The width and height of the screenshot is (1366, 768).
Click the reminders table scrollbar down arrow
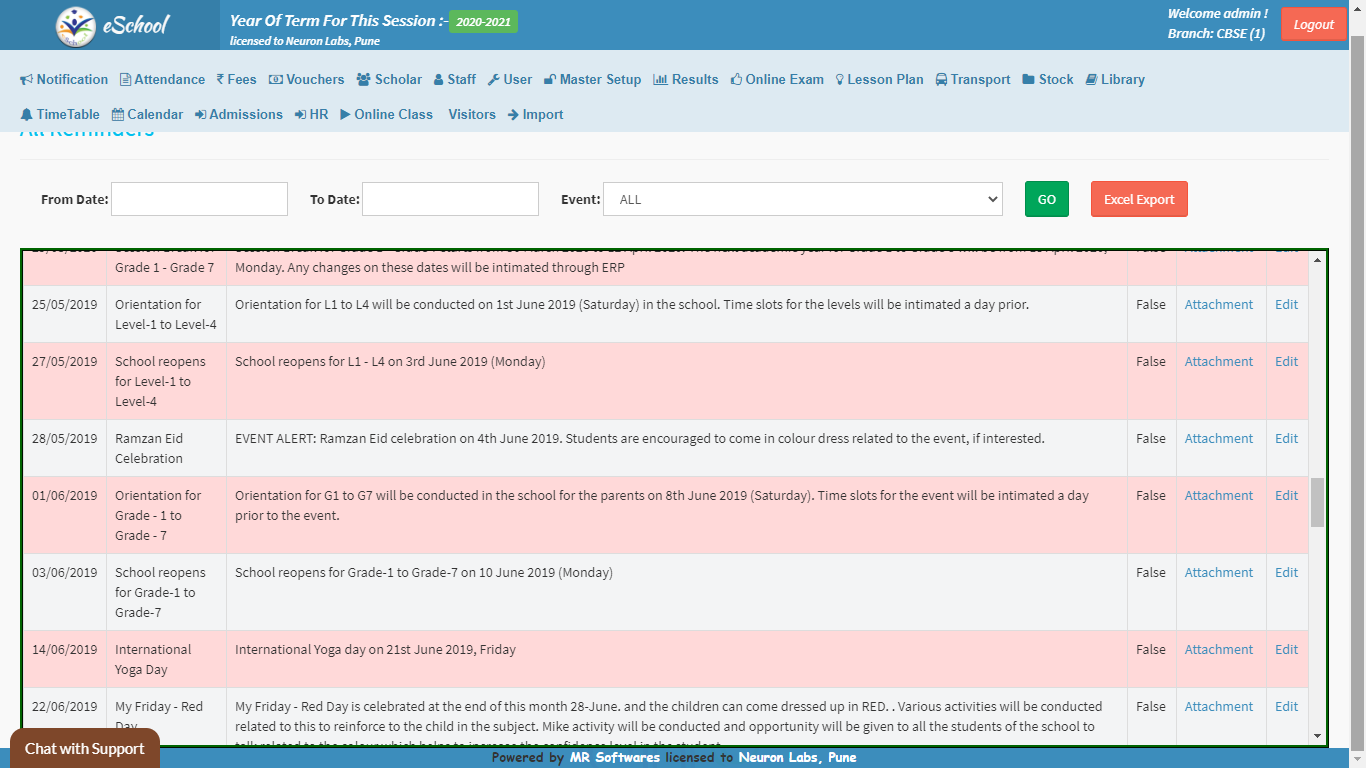[1317, 736]
